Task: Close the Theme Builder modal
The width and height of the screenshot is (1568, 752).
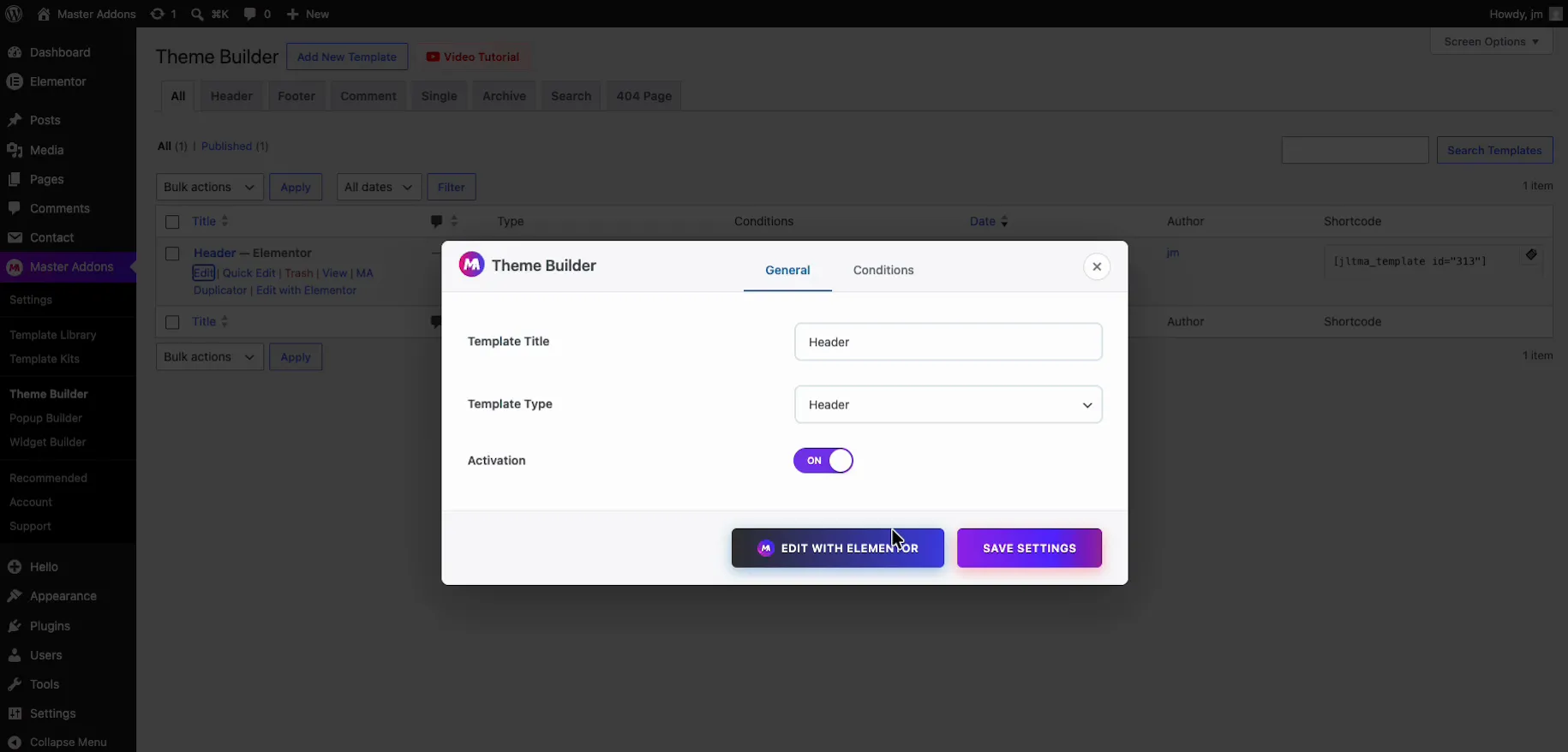Action: pyautogui.click(x=1097, y=266)
